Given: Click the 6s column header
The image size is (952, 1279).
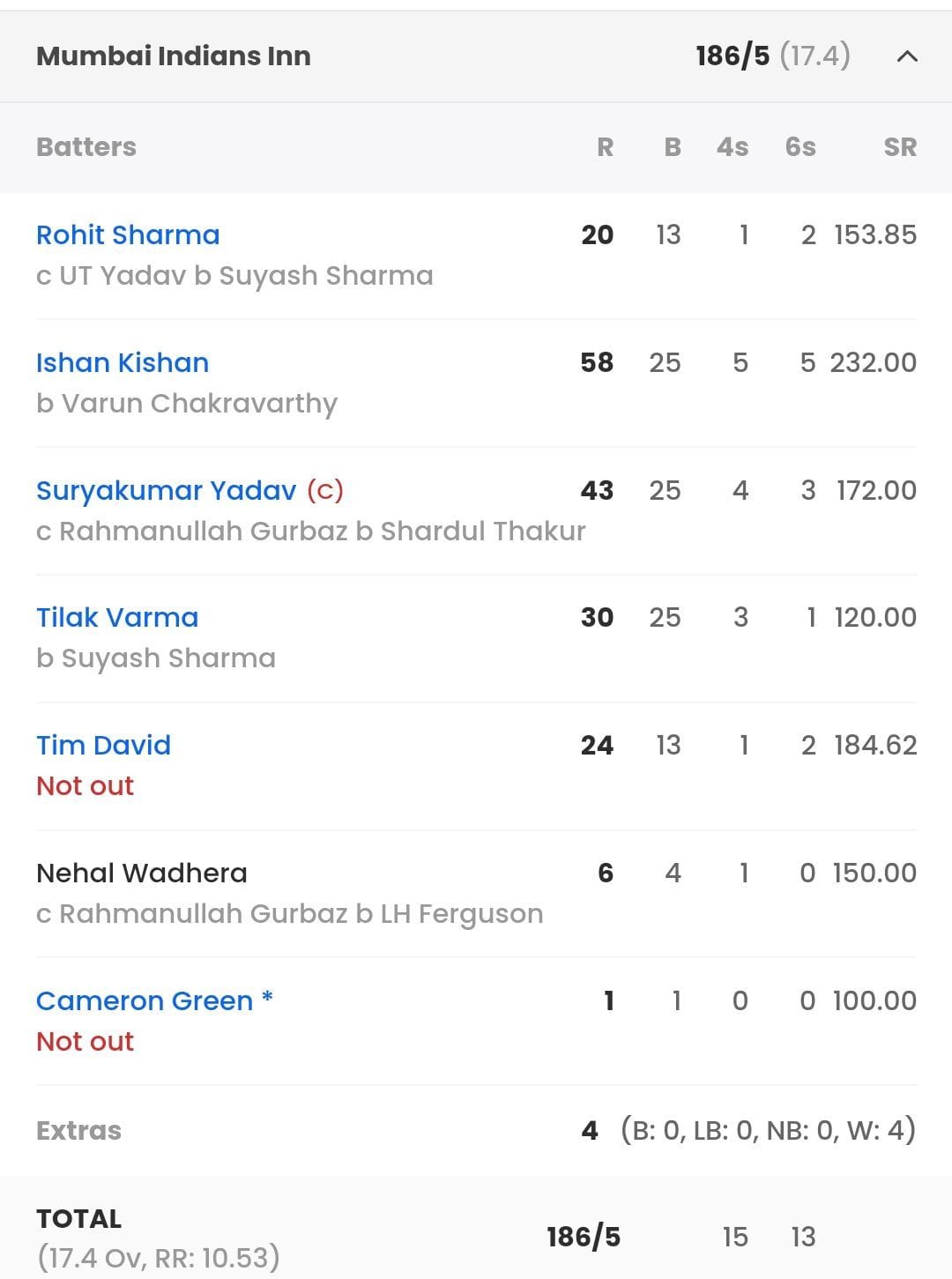Looking at the screenshot, I should (x=800, y=147).
